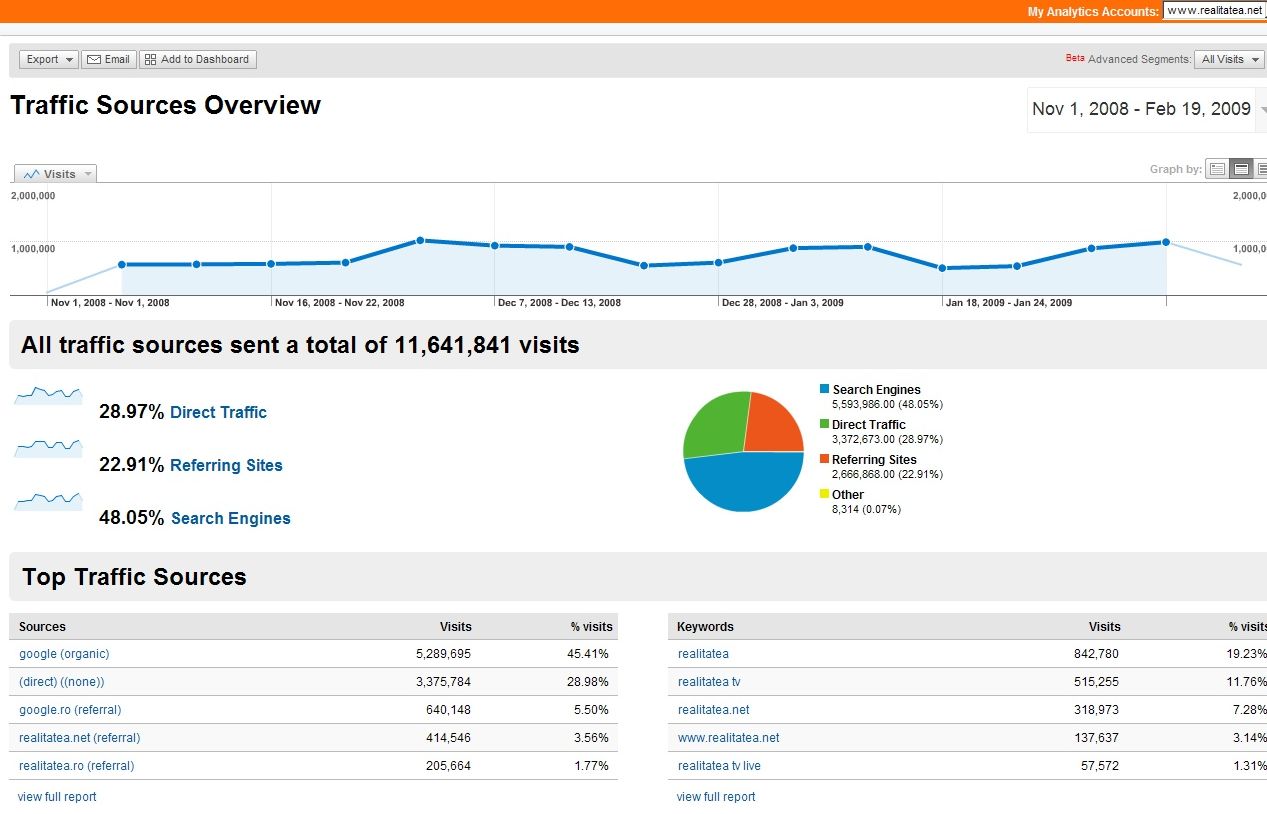Select the highlighted middle Graph by icon
This screenshot has width=1267, height=814.
(x=1241, y=169)
